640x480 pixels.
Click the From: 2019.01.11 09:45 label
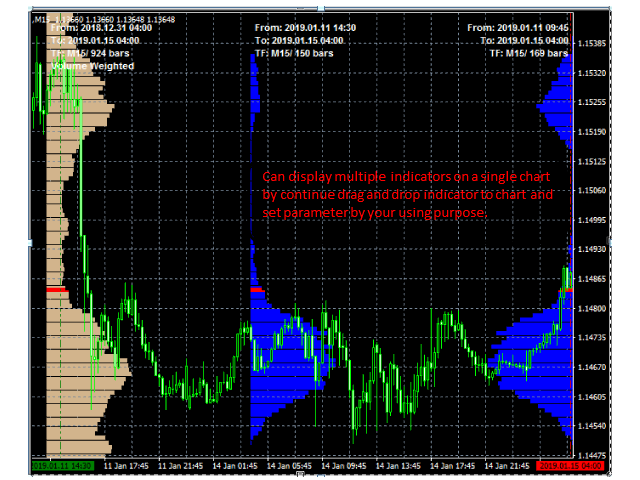click(518, 28)
